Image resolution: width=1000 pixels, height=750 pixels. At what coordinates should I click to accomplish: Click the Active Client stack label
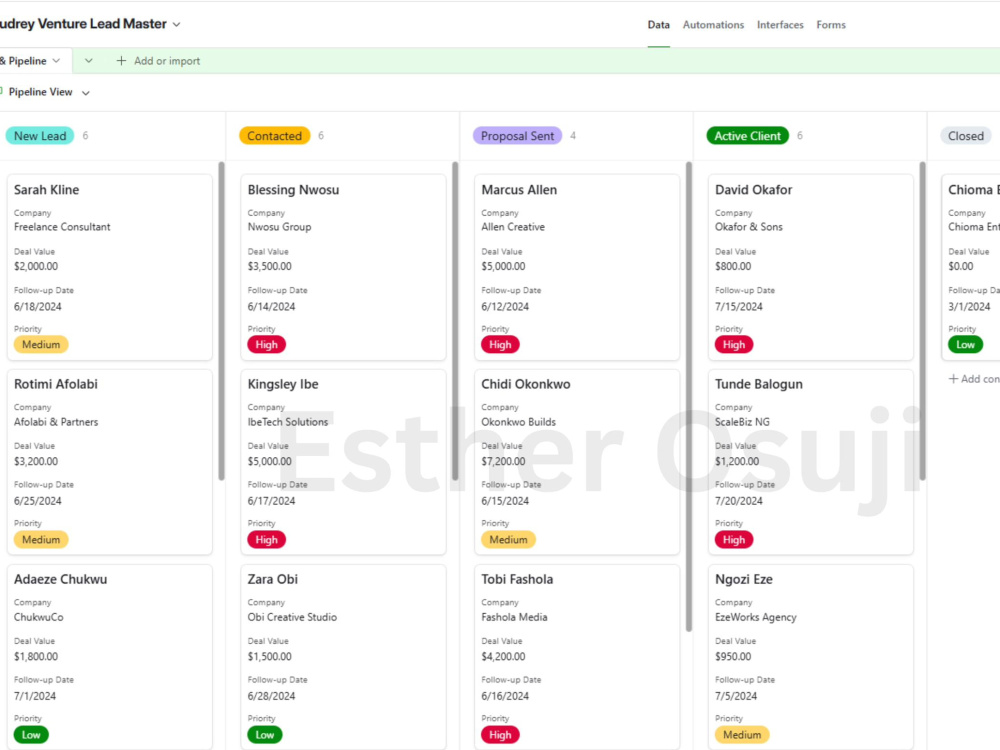[747, 136]
